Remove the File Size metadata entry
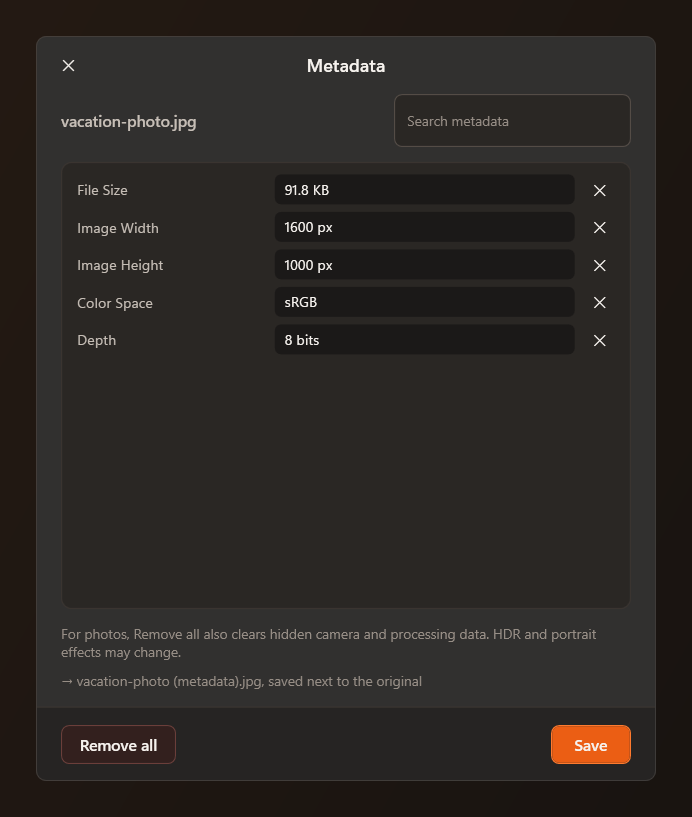 pyautogui.click(x=599, y=190)
